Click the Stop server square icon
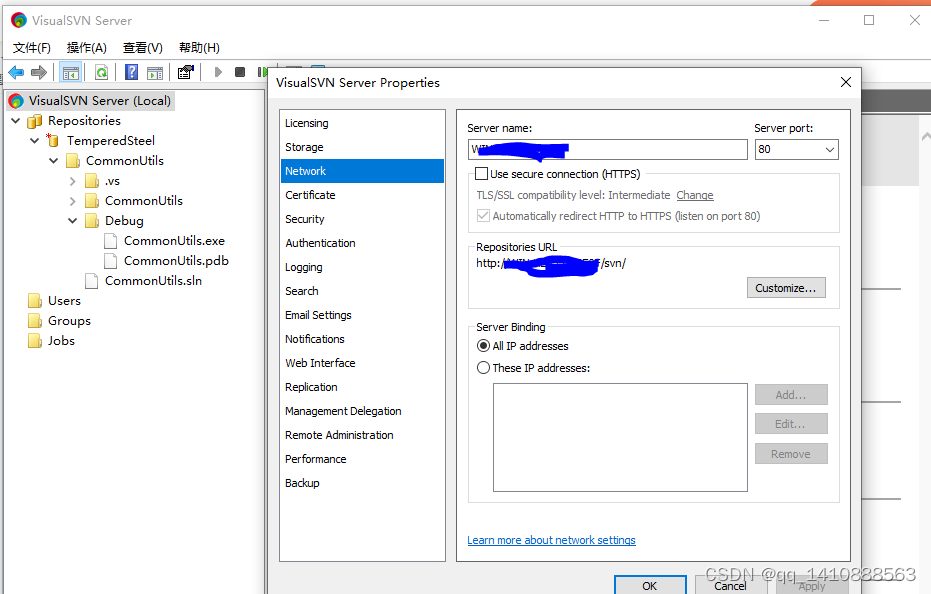This screenshot has width=931, height=594. pyautogui.click(x=240, y=72)
